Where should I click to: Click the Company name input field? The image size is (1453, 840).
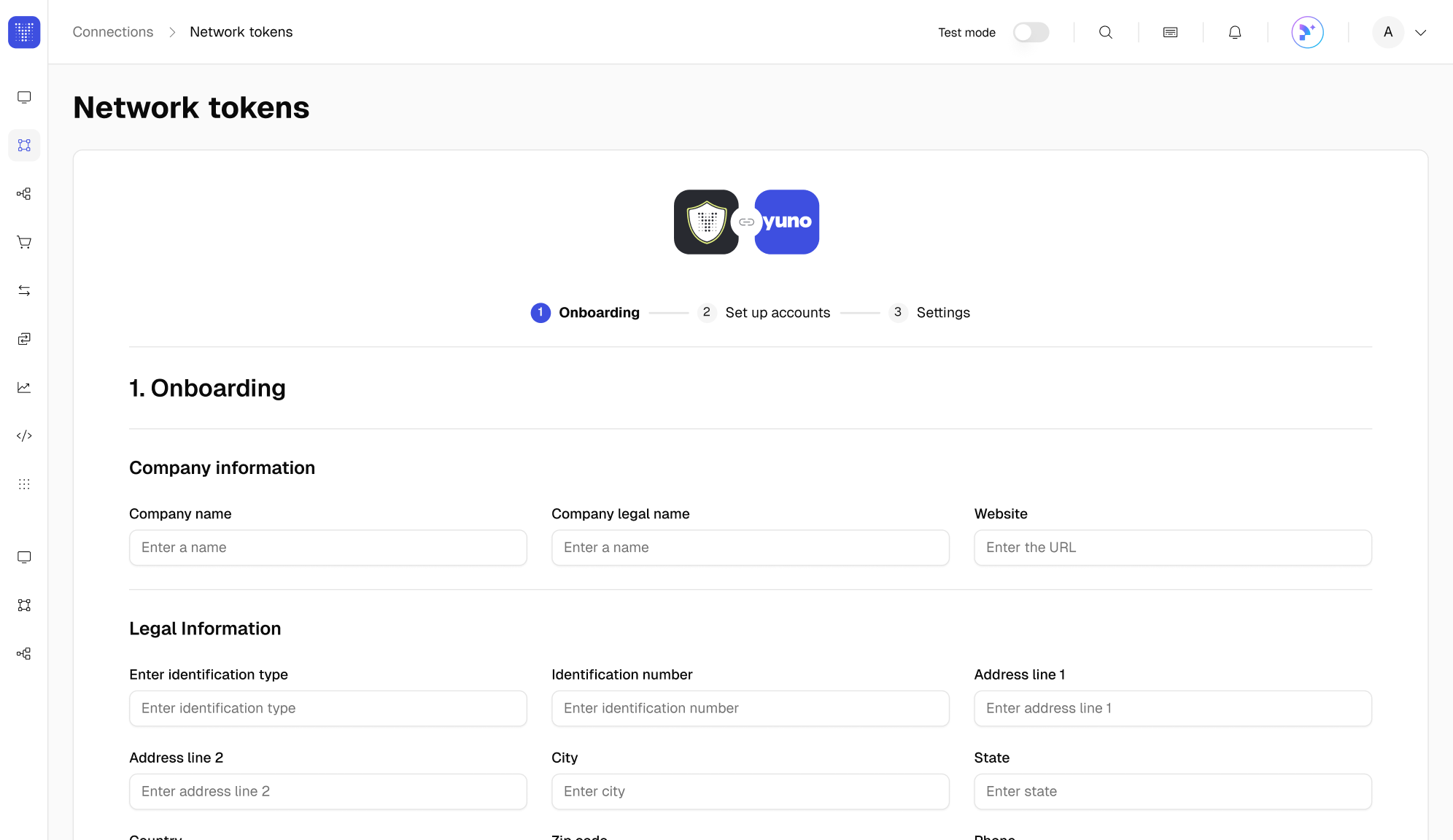click(328, 548)
